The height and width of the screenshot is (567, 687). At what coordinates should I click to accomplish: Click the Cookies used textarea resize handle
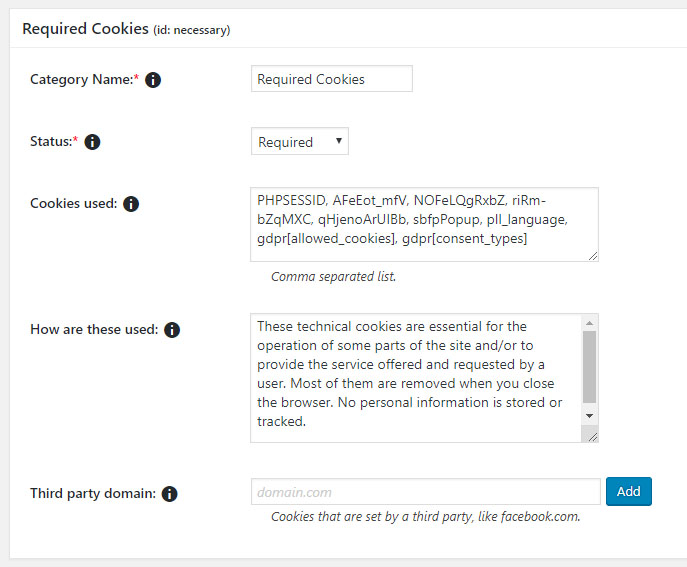tap(593, 256)
